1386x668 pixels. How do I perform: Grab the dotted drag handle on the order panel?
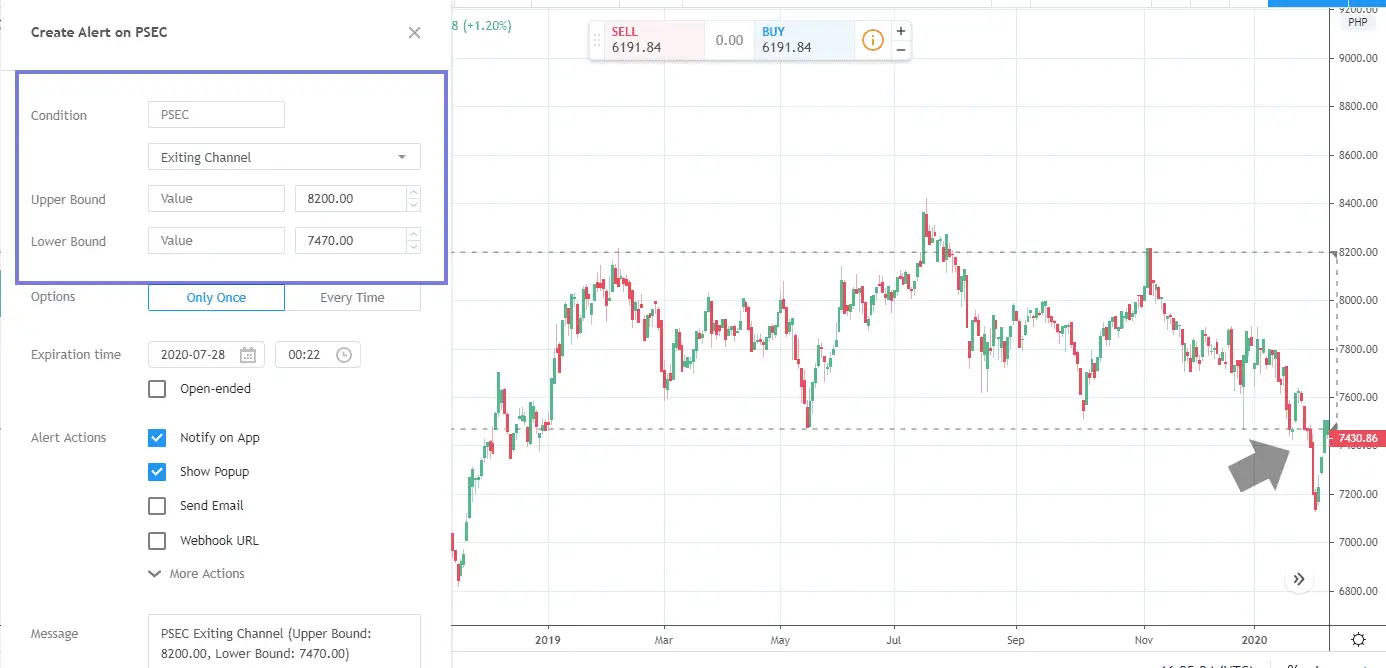coord(597,40)
